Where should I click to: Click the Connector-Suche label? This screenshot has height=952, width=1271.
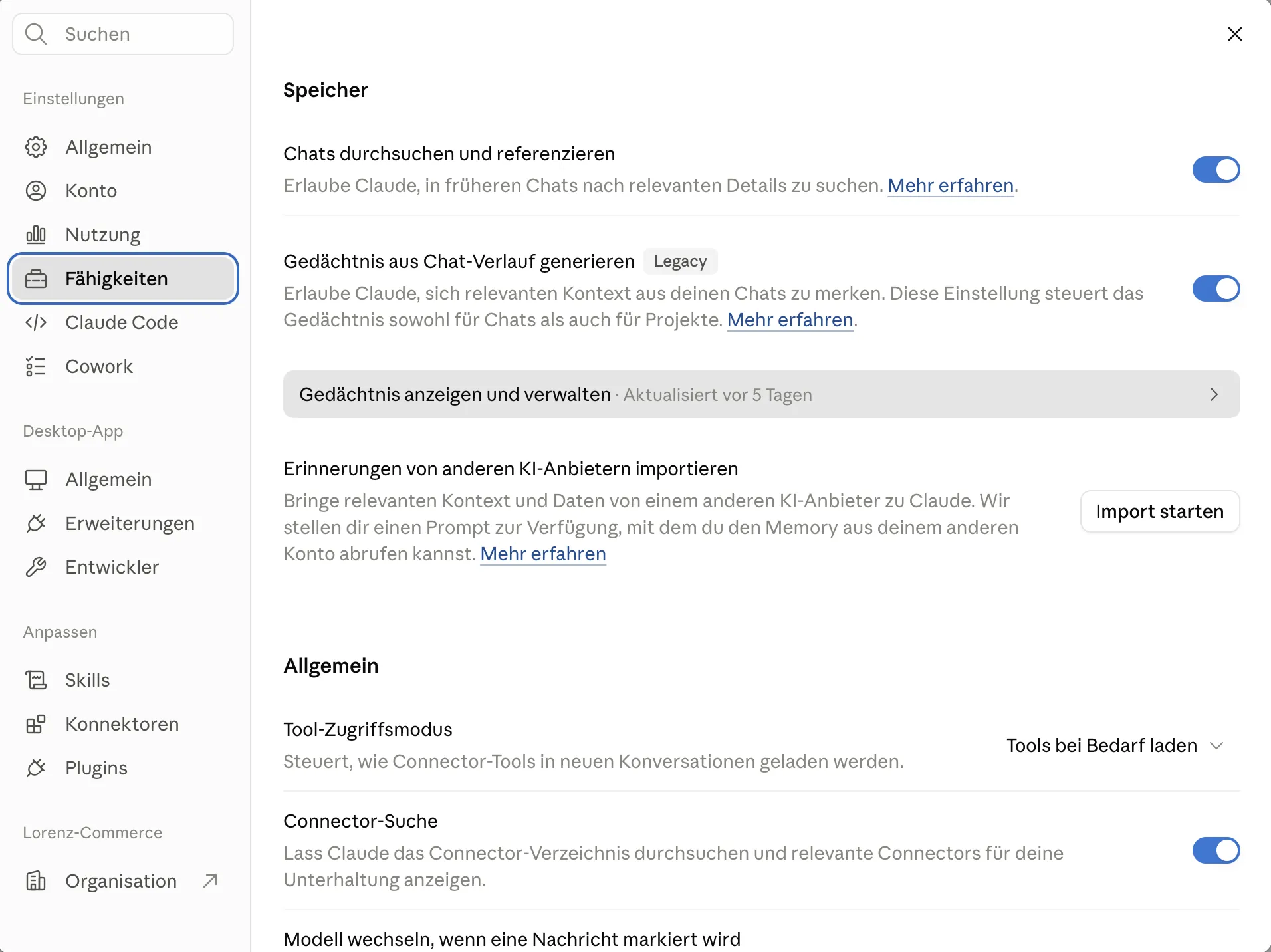click(x=360, y=821)
